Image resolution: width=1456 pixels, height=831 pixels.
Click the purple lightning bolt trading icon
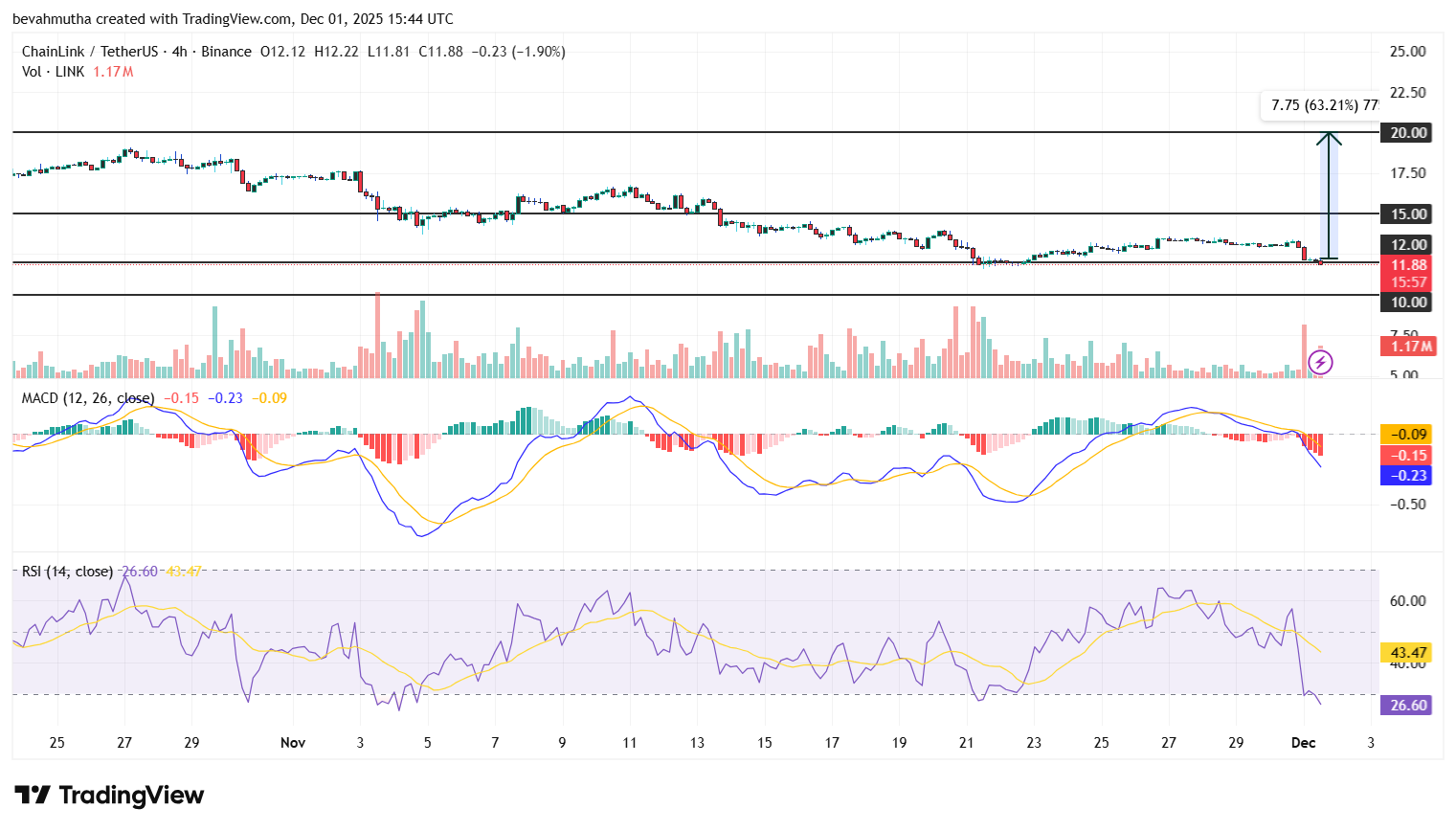(1320, 361)
